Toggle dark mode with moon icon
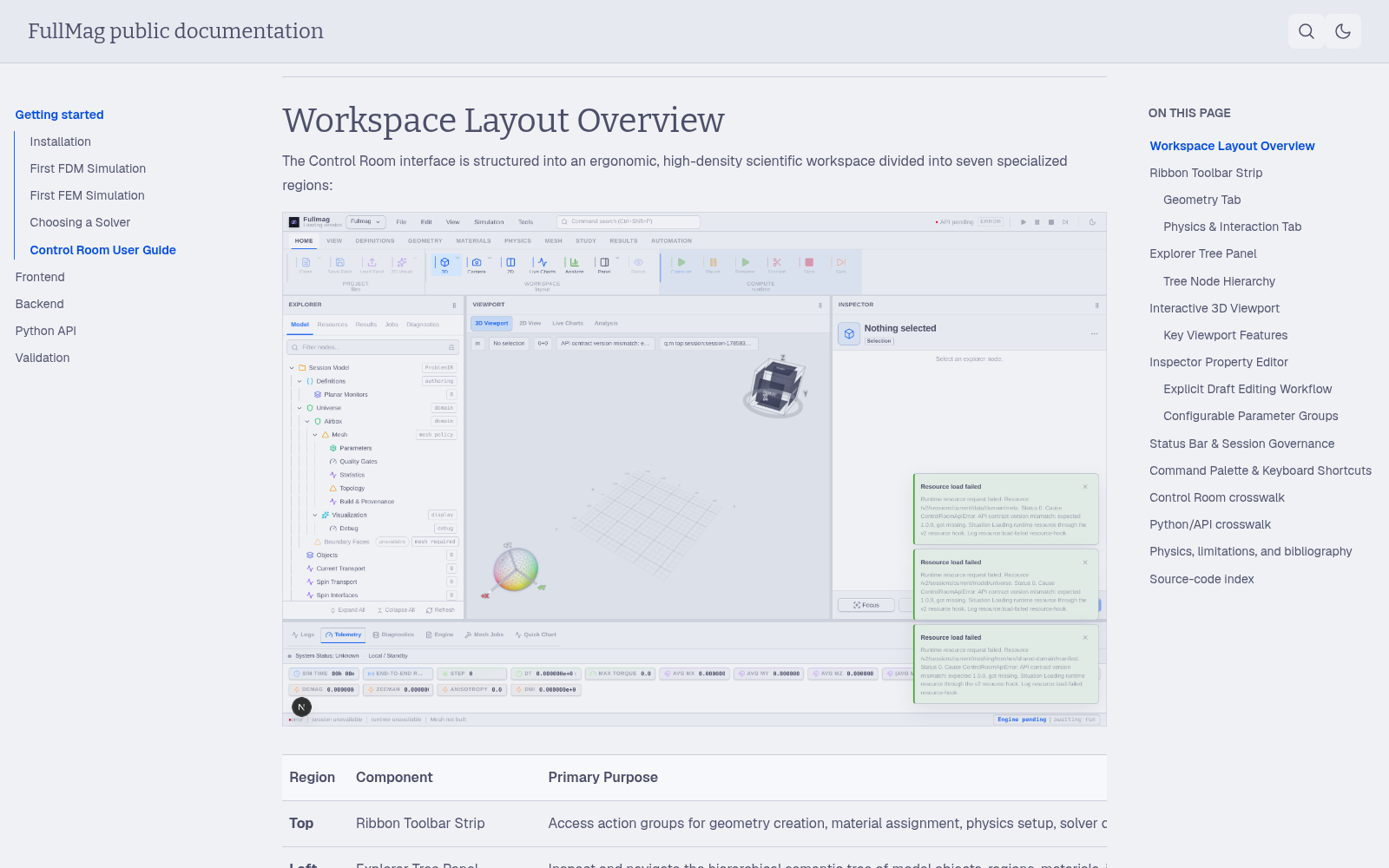1389x868 pixels. point(1343,31)
